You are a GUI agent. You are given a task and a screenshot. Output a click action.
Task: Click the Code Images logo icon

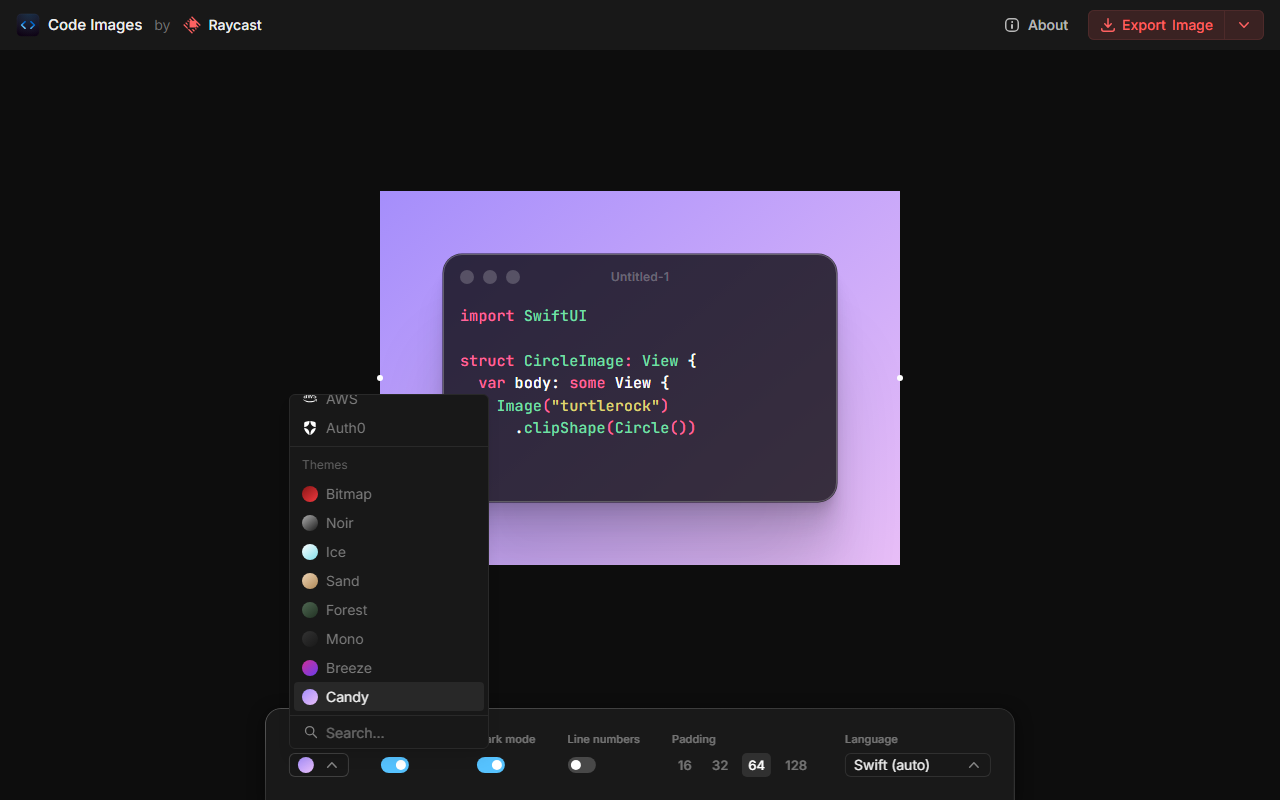[28, 25]
